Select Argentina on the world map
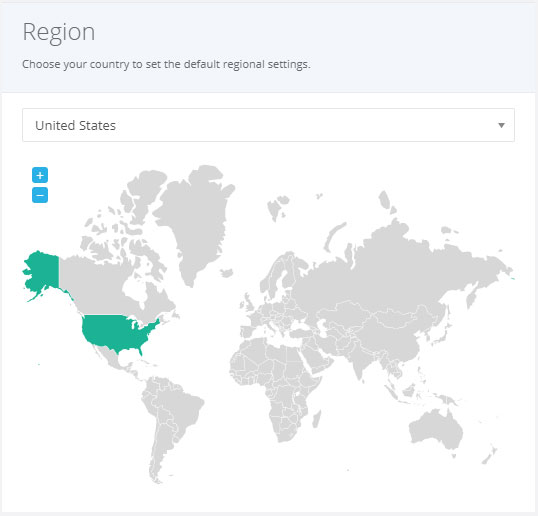The width and height of the screenshot is (538, 516). click(160, 453)
